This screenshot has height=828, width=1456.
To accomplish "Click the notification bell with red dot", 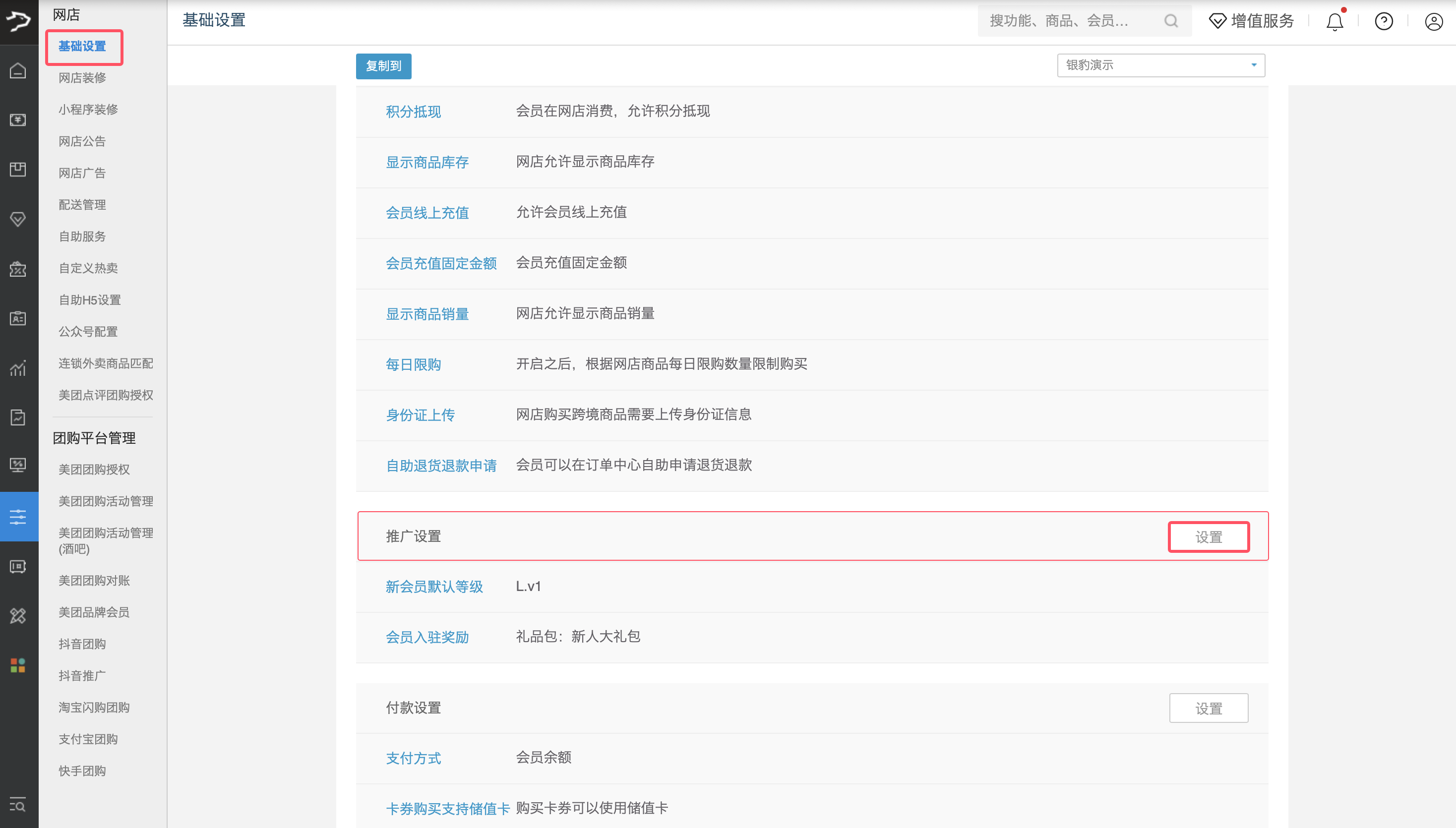I will click(x=1335, y=22).
